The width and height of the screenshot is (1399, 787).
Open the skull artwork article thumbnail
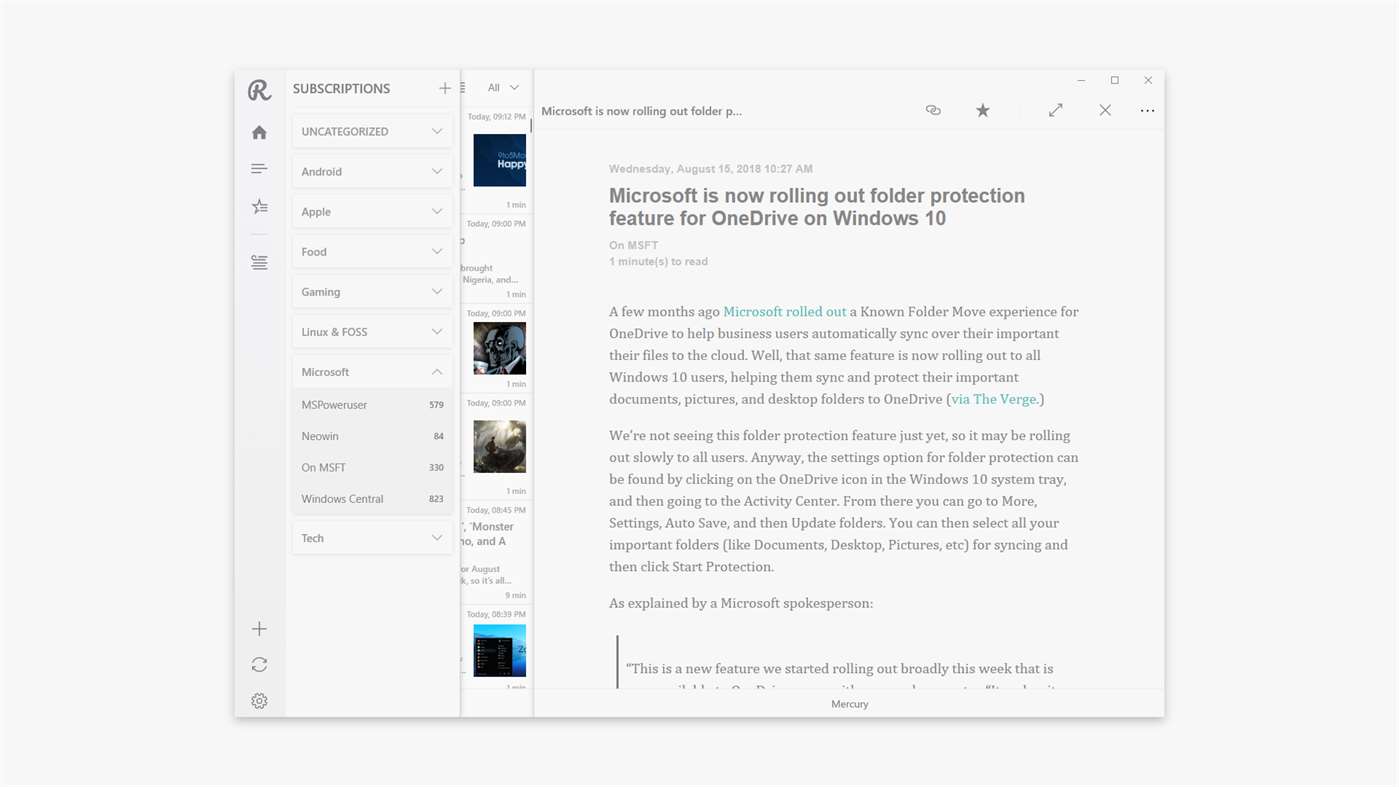(x=499, y=348)
